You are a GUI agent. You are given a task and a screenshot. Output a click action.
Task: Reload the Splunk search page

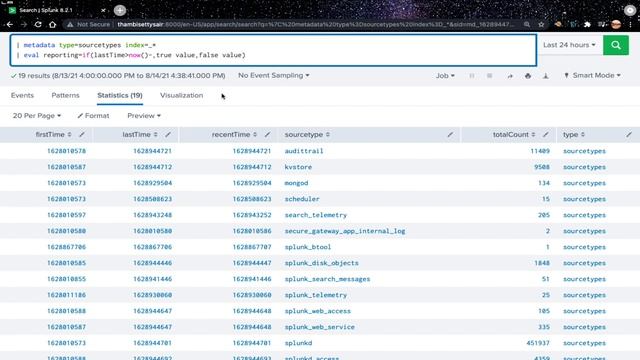click(x=38, y=24)
